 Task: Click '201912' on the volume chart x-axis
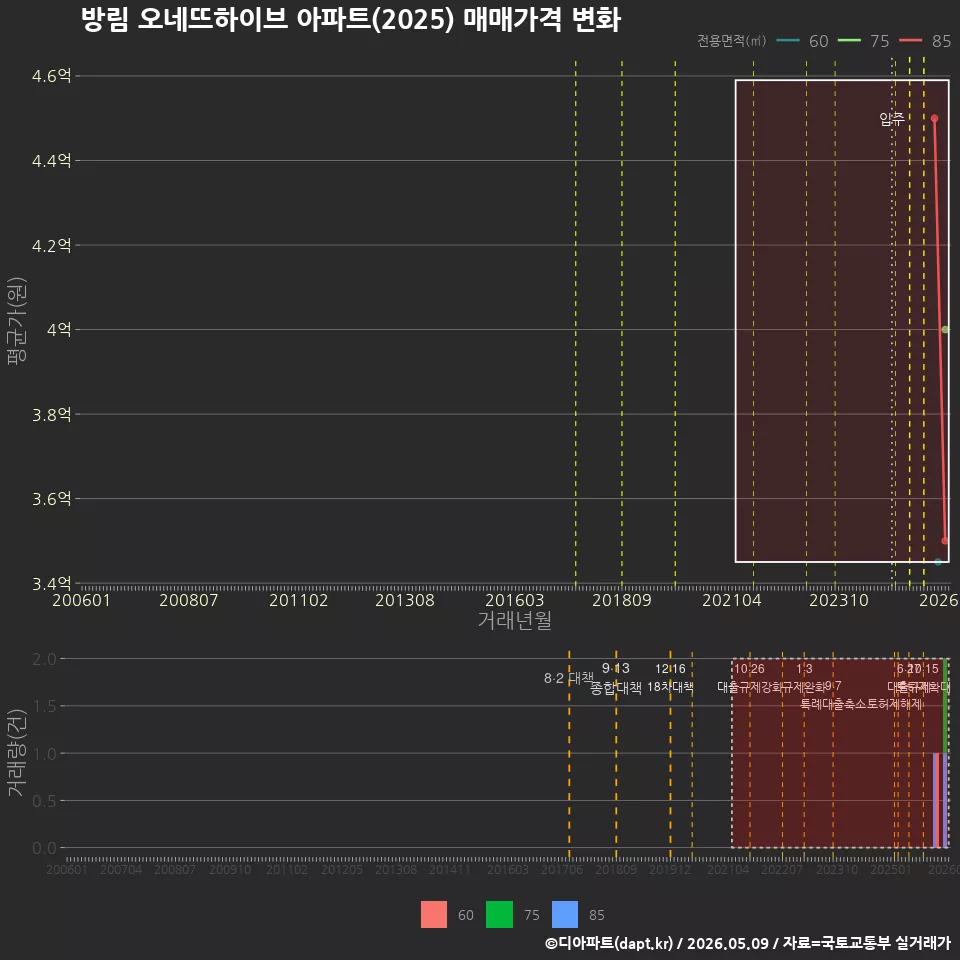click(670, 869)
